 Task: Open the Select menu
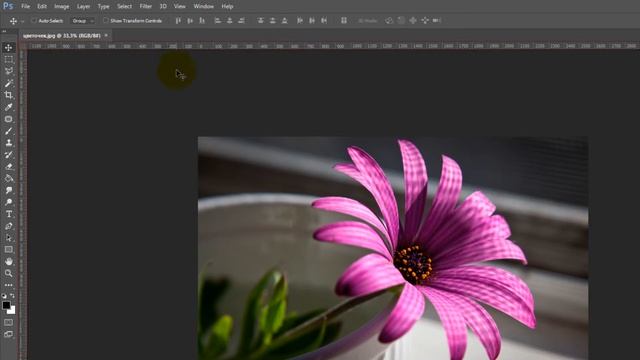(124, 7)
